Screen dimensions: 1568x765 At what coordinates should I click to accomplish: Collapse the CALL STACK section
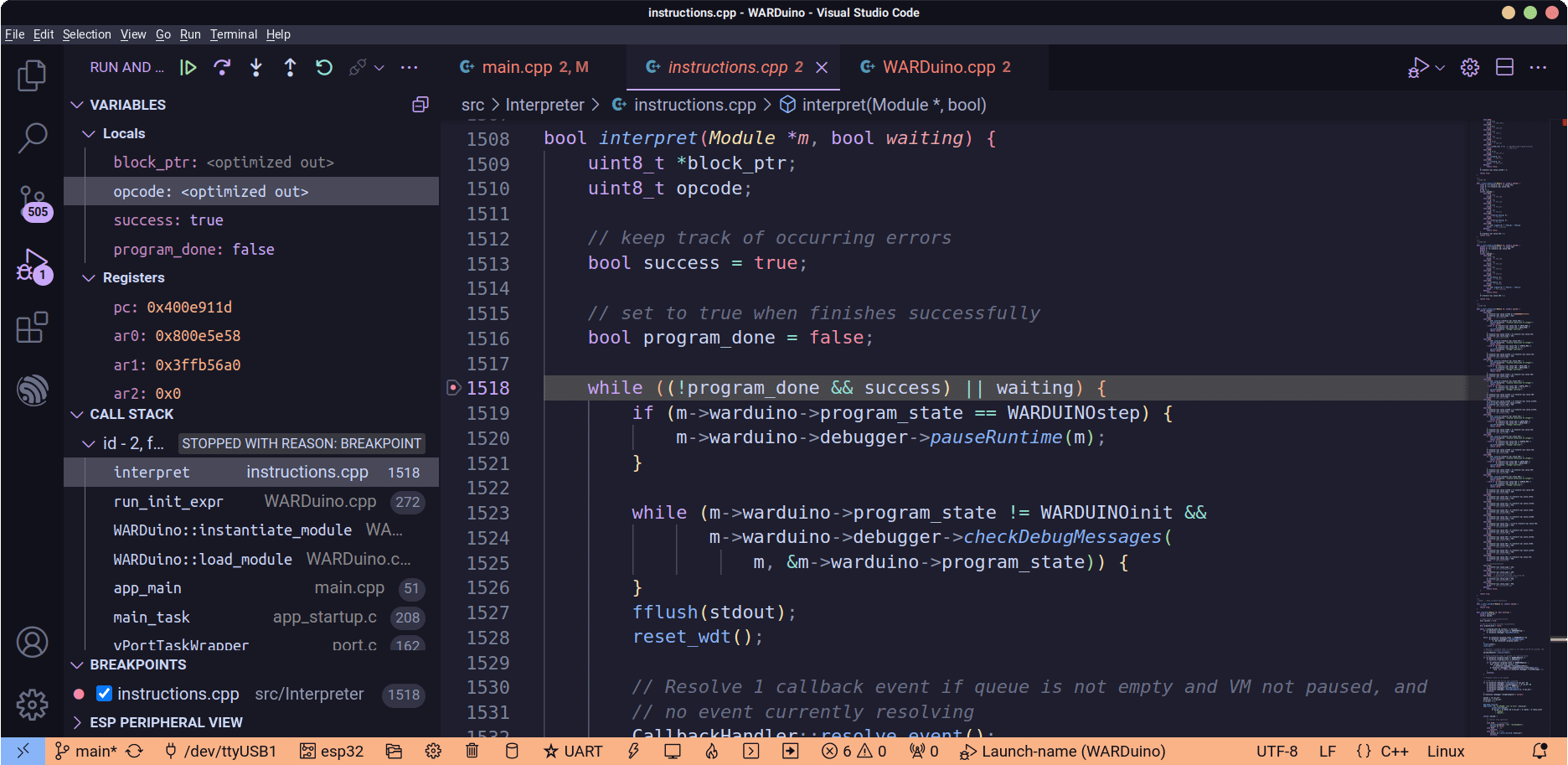(77, 415)
